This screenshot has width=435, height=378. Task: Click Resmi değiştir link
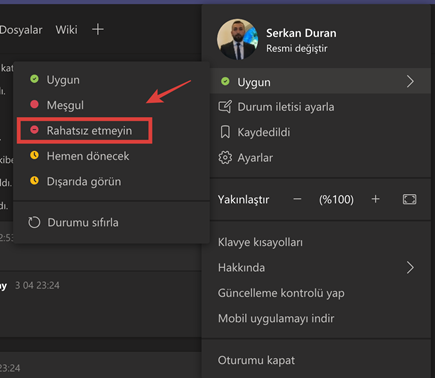pyautogui.click(x=297, y=49)
